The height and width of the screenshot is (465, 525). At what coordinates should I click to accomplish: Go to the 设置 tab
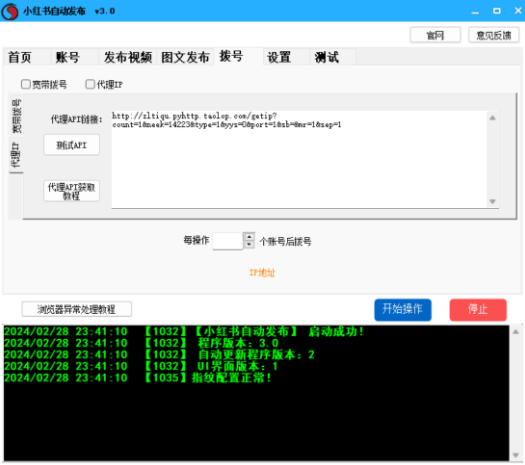(287, 57)
